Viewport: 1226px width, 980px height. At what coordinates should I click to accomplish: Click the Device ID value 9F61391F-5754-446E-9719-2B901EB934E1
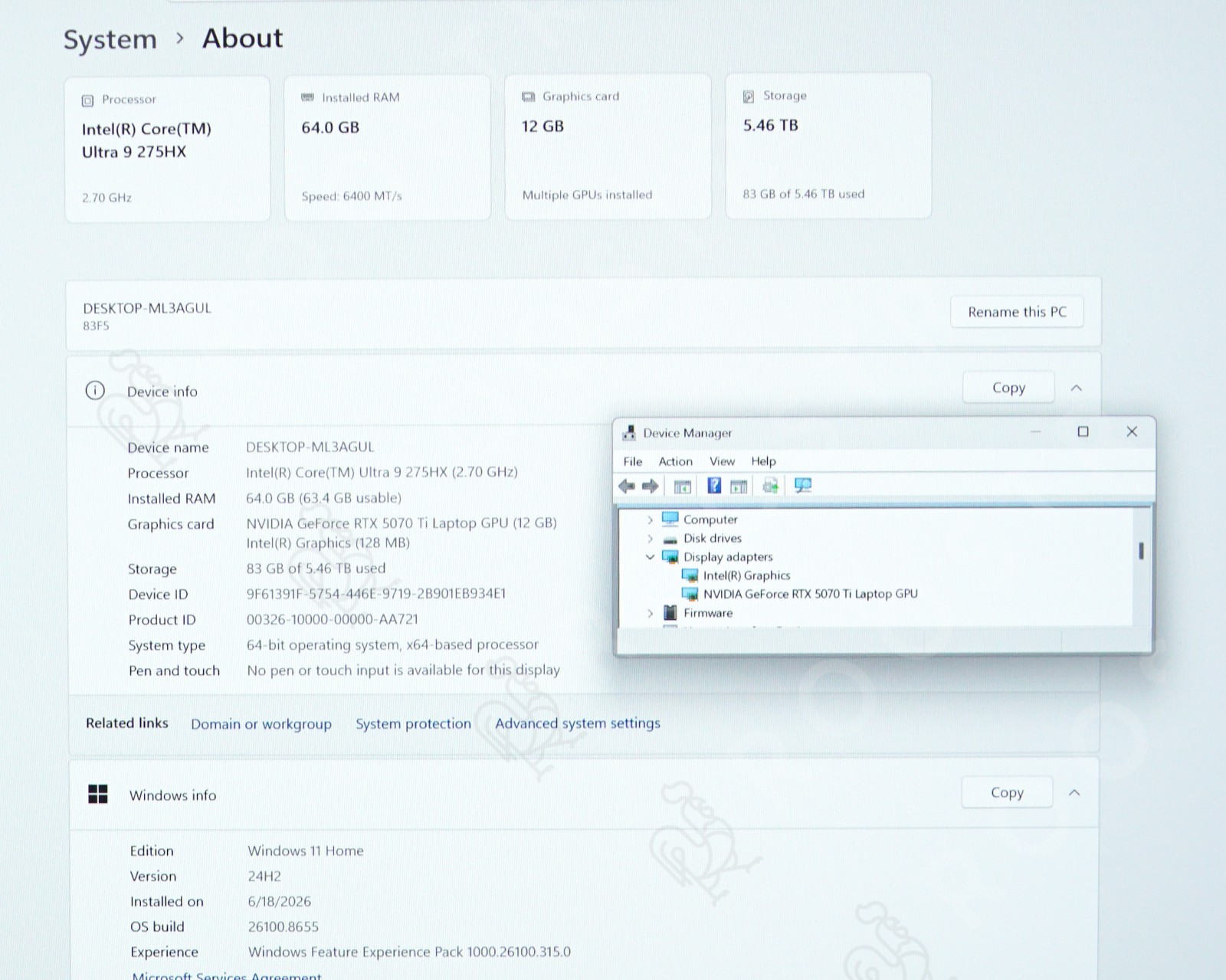(x=376, y=594)
